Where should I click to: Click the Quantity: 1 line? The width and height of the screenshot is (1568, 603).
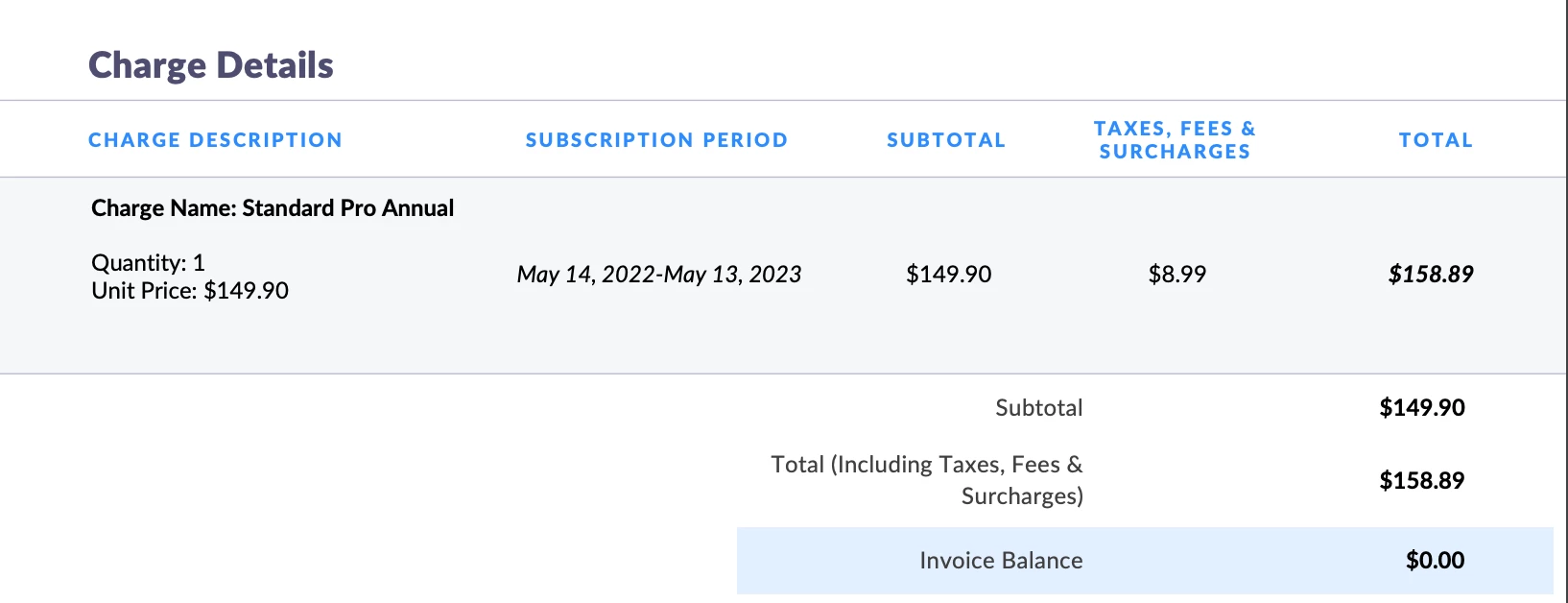coord(148,263)
